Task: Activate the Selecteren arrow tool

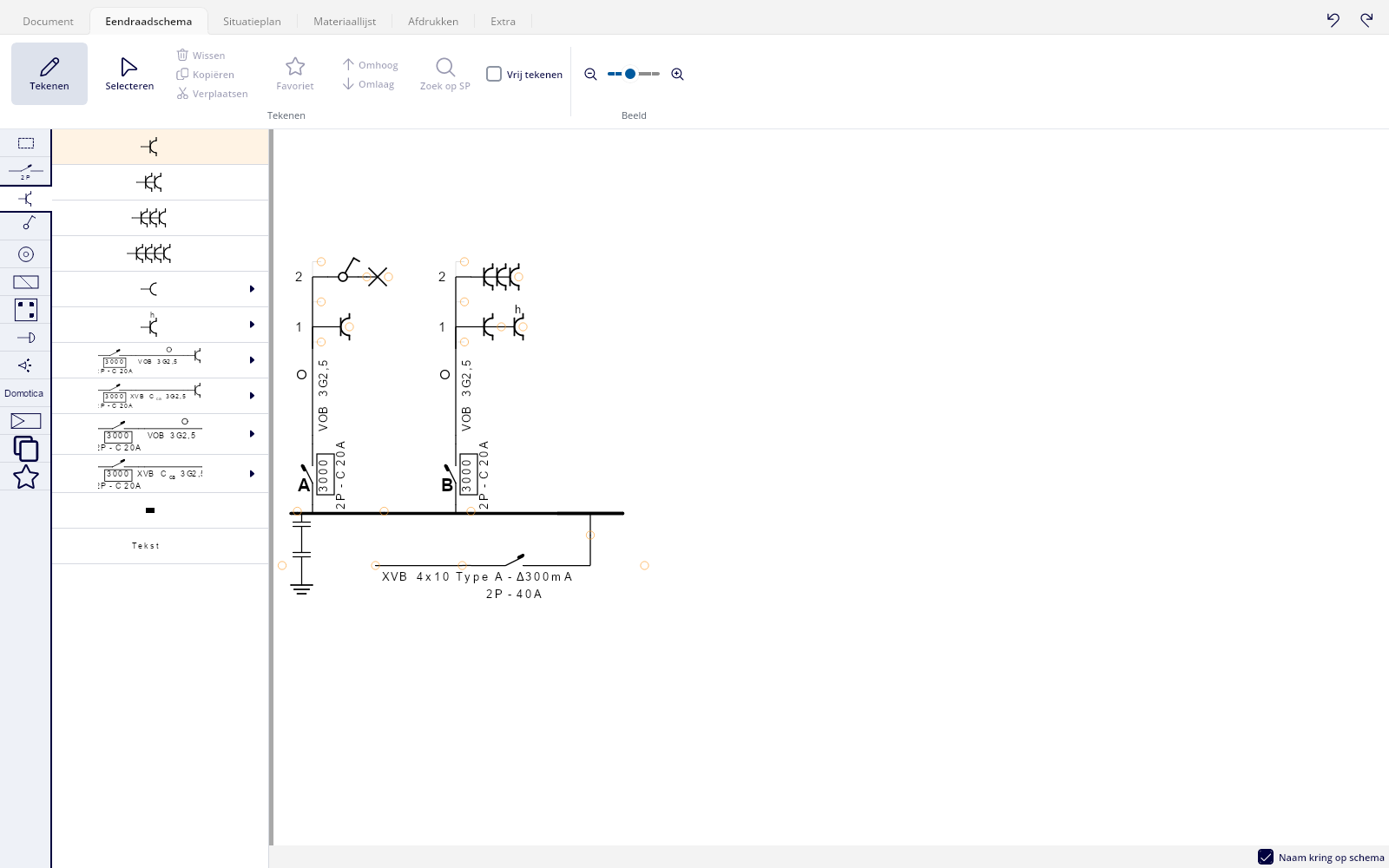Action: [129, 74]
